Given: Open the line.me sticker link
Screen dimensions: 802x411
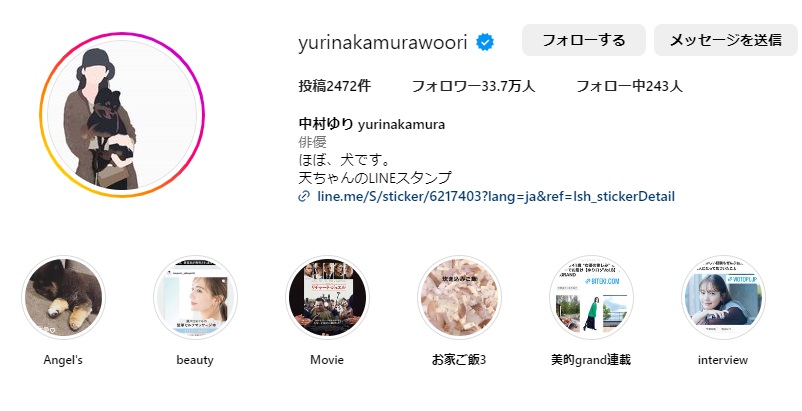Looking at the screenshot, I should point(496,196).
